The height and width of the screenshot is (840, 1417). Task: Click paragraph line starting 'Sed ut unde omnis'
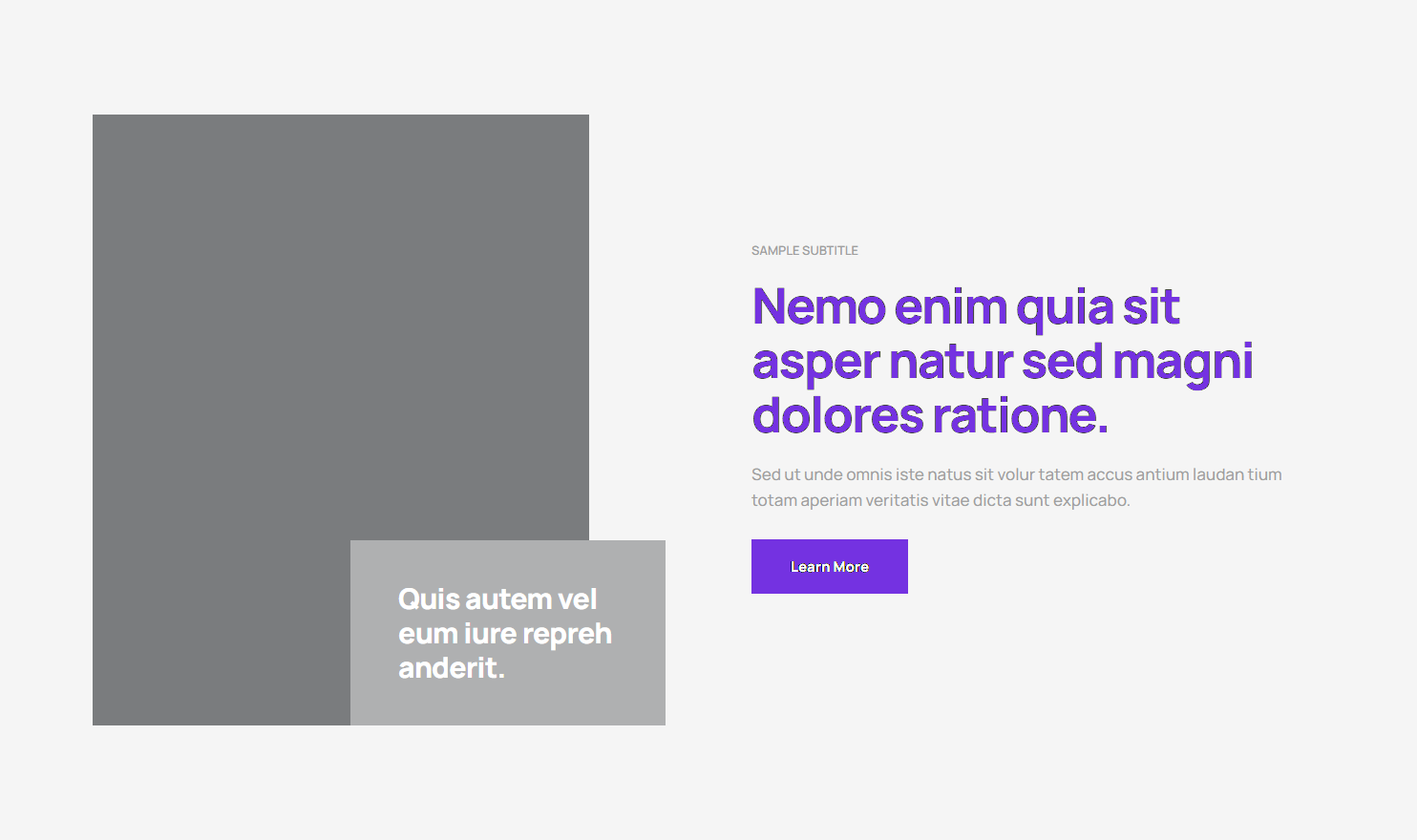pyautogui.click(x=1016, y=474)
